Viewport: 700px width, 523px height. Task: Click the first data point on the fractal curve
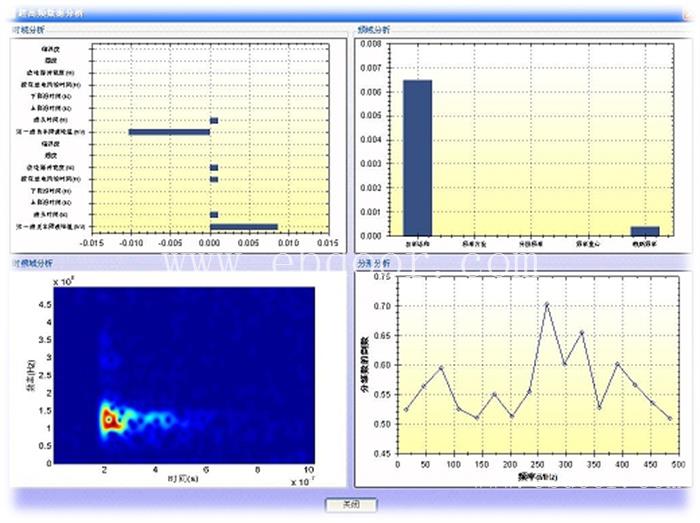(x=406, y=410)
